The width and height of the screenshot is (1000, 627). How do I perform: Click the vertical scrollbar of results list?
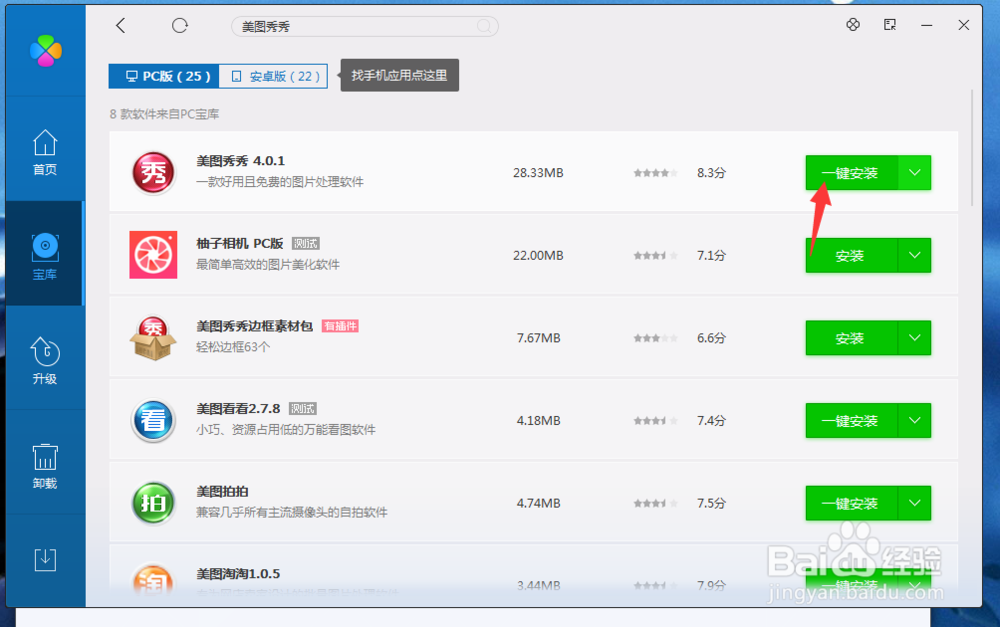[x=972, y=148]
